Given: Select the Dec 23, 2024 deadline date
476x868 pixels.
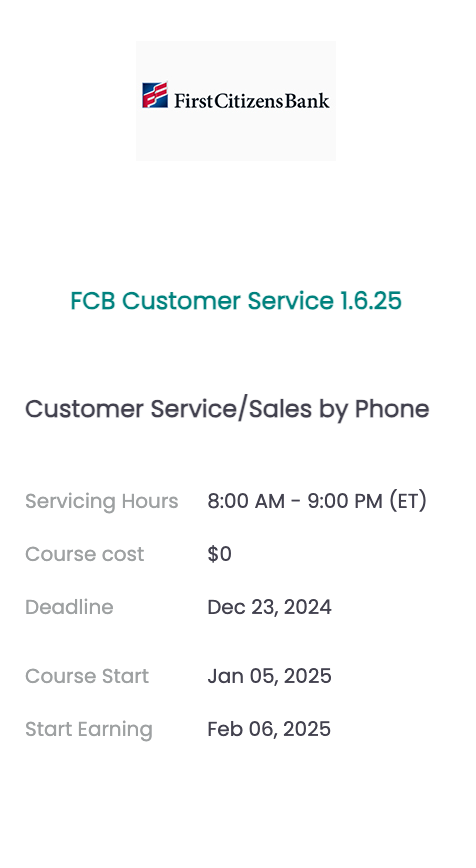Looking at the screenshot, I should pos(270,607).
